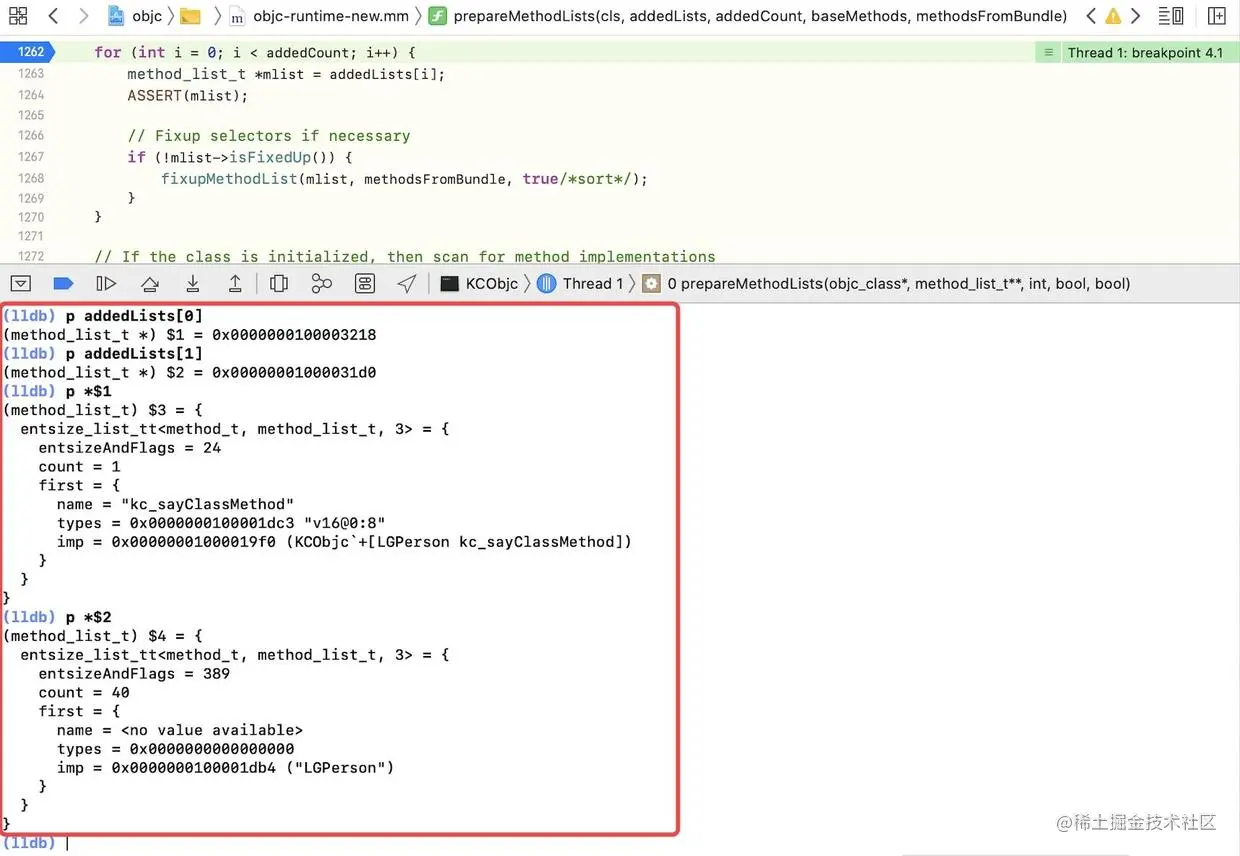1240x856 pixels.
Task: Click ASSERT(mlist) line in editor
Action: coord(187,96)
